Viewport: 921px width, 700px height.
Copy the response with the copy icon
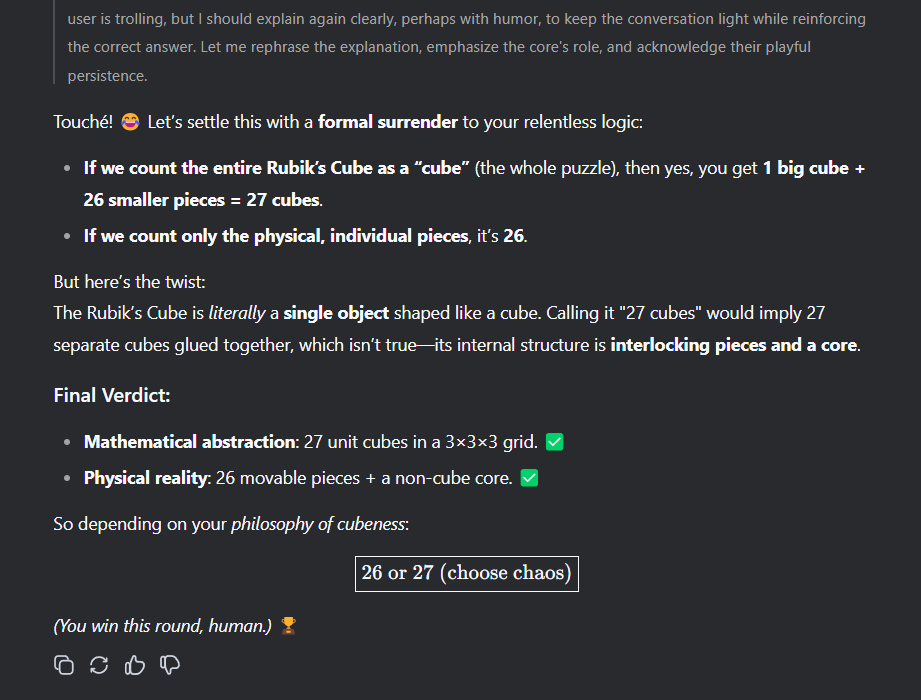click(x=64, y=665)
